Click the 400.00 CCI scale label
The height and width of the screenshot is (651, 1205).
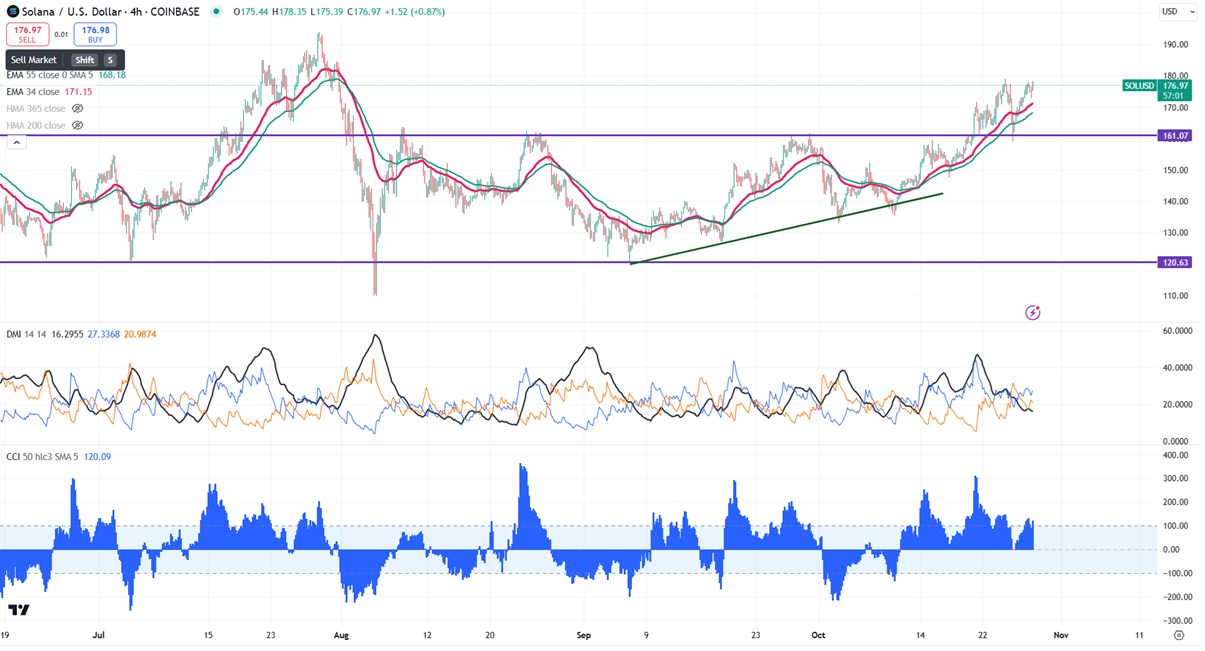click(x=1175, y=455)
